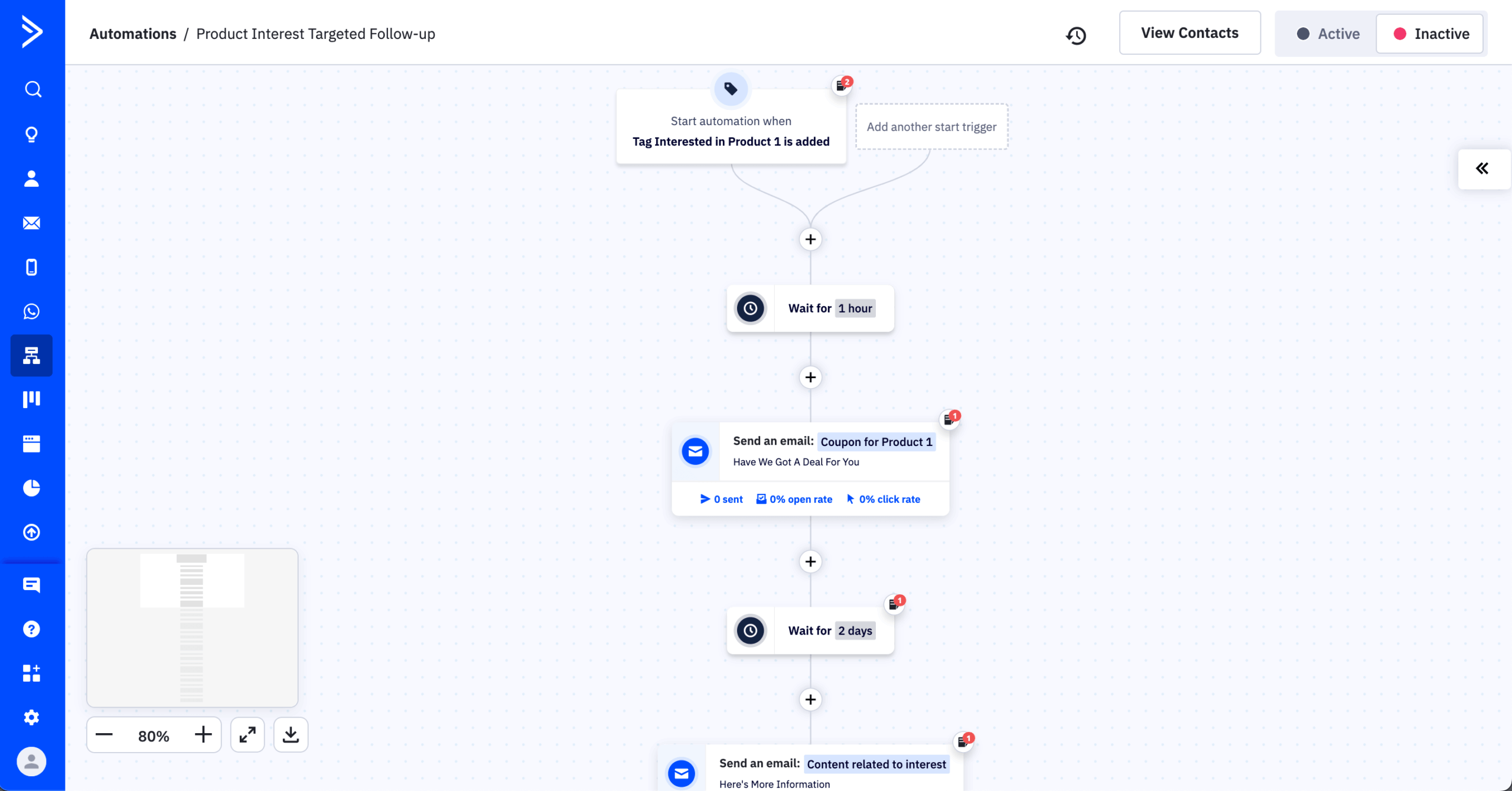Open the Site window icon in sidebar
The height and width of the screenshot is (791, 1512).
[x=32, y=444]
